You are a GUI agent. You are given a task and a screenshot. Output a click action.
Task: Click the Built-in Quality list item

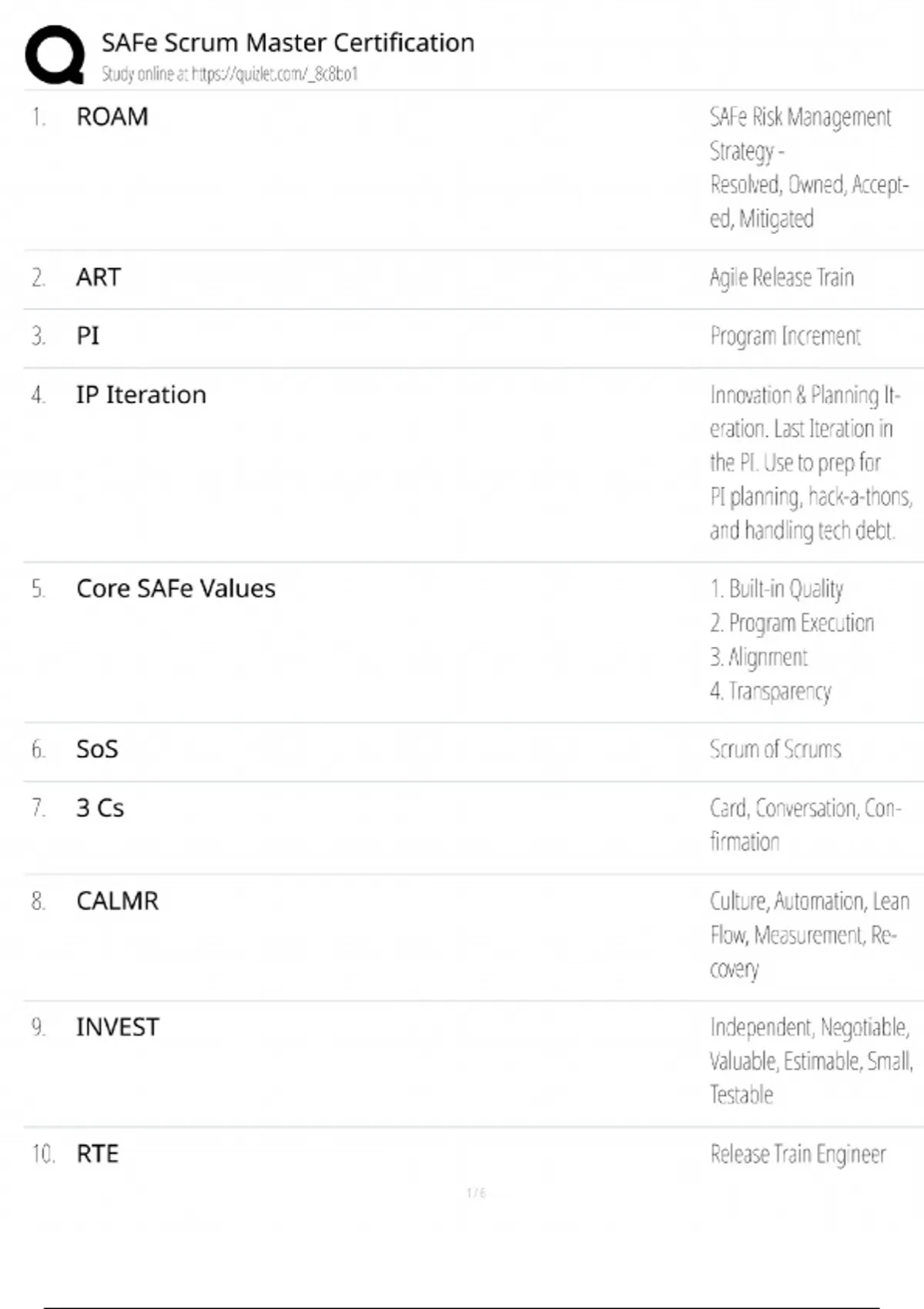pos(777,589)
